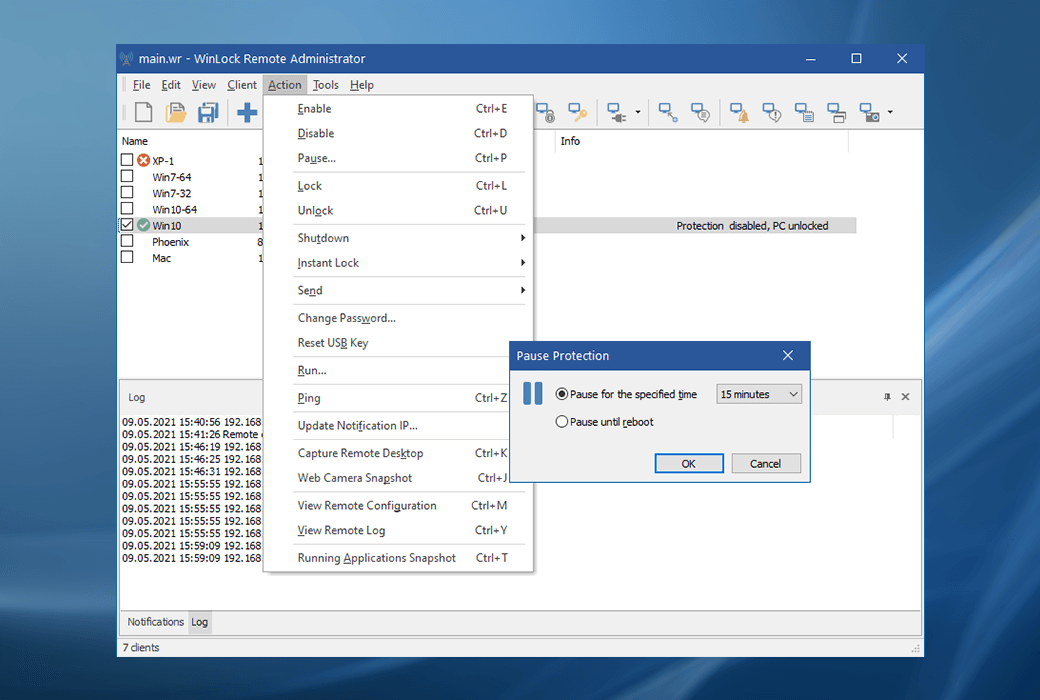Add a client with the blue plus icon
The image size is (1040, 700).
point(247,112)
